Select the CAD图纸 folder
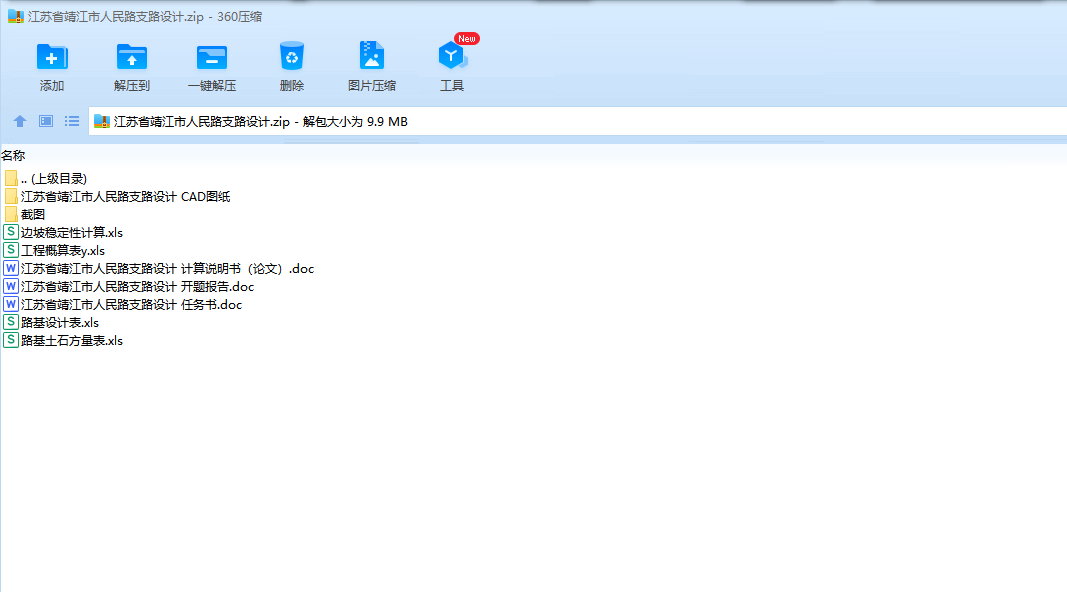Image resolution: width=1067 pixels, height=592 pixels. pos(125,197)
